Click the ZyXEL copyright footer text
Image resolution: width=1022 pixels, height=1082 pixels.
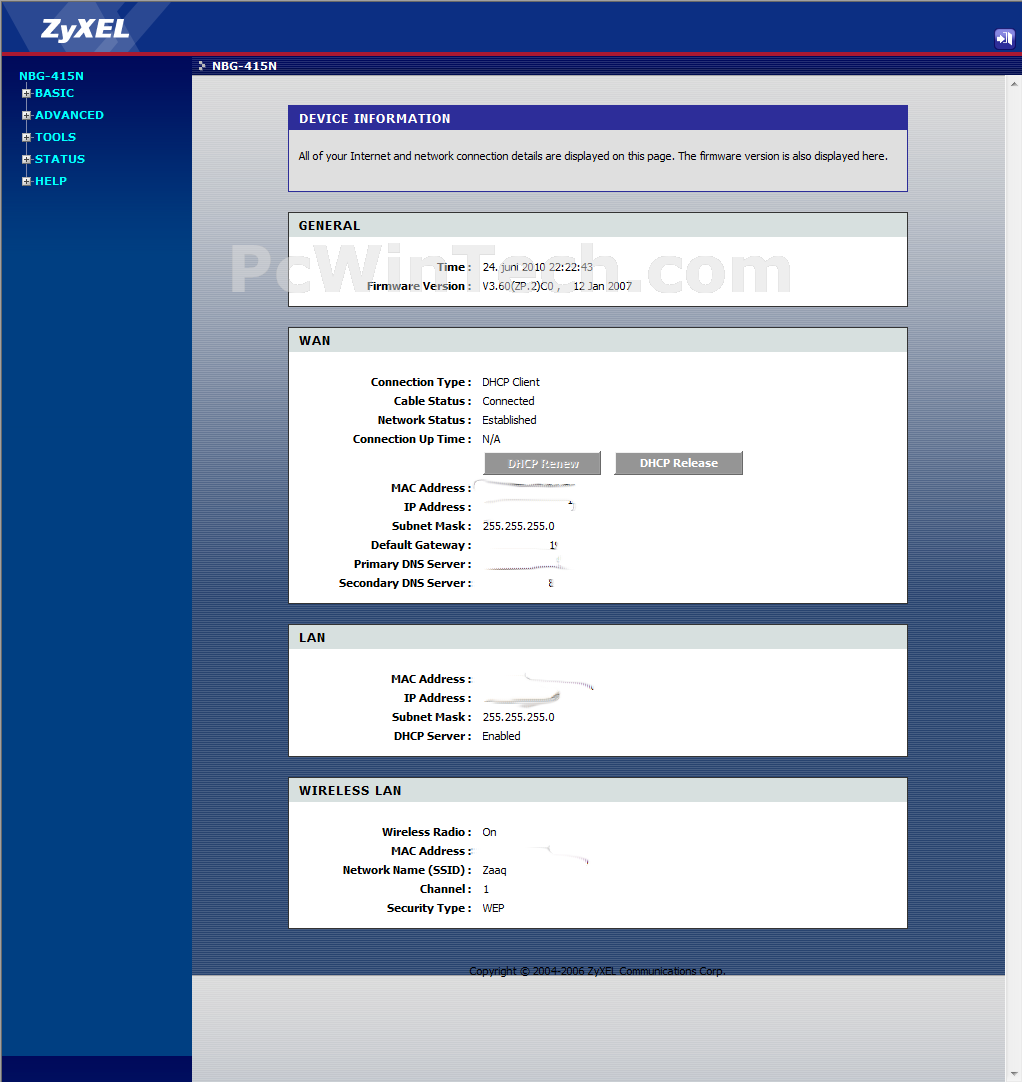point(597,971)
